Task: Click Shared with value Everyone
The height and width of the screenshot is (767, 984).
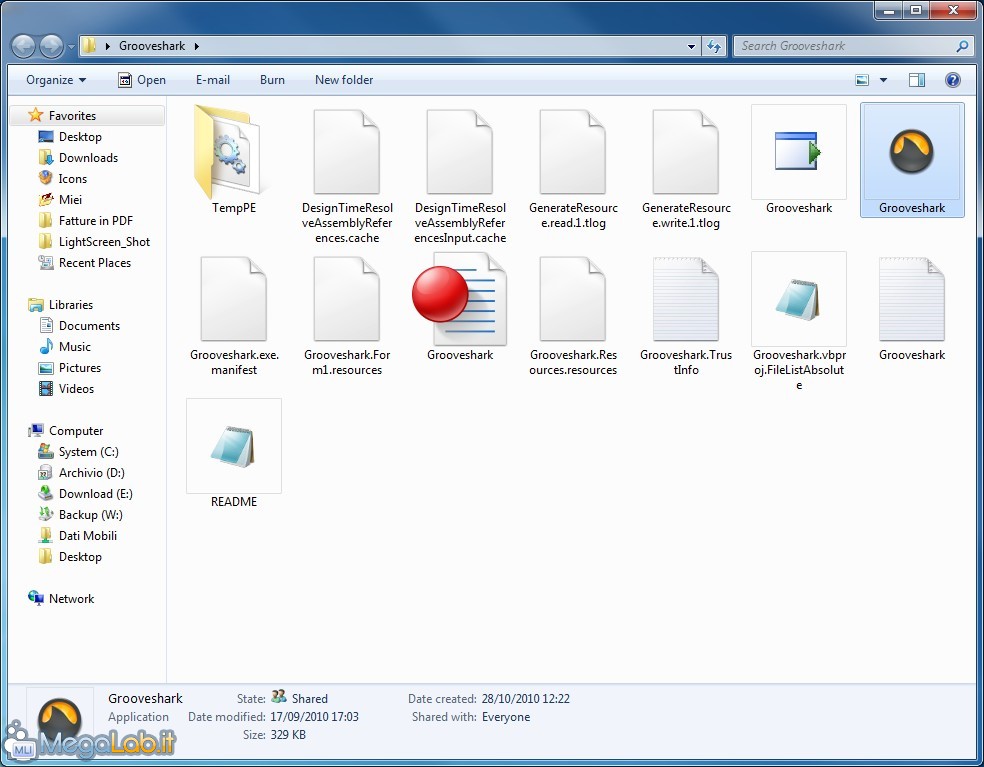Action: point(506,717)
